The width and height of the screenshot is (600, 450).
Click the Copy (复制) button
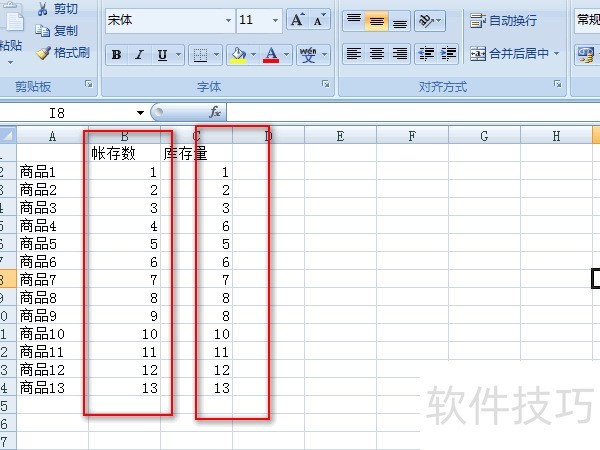57,31
